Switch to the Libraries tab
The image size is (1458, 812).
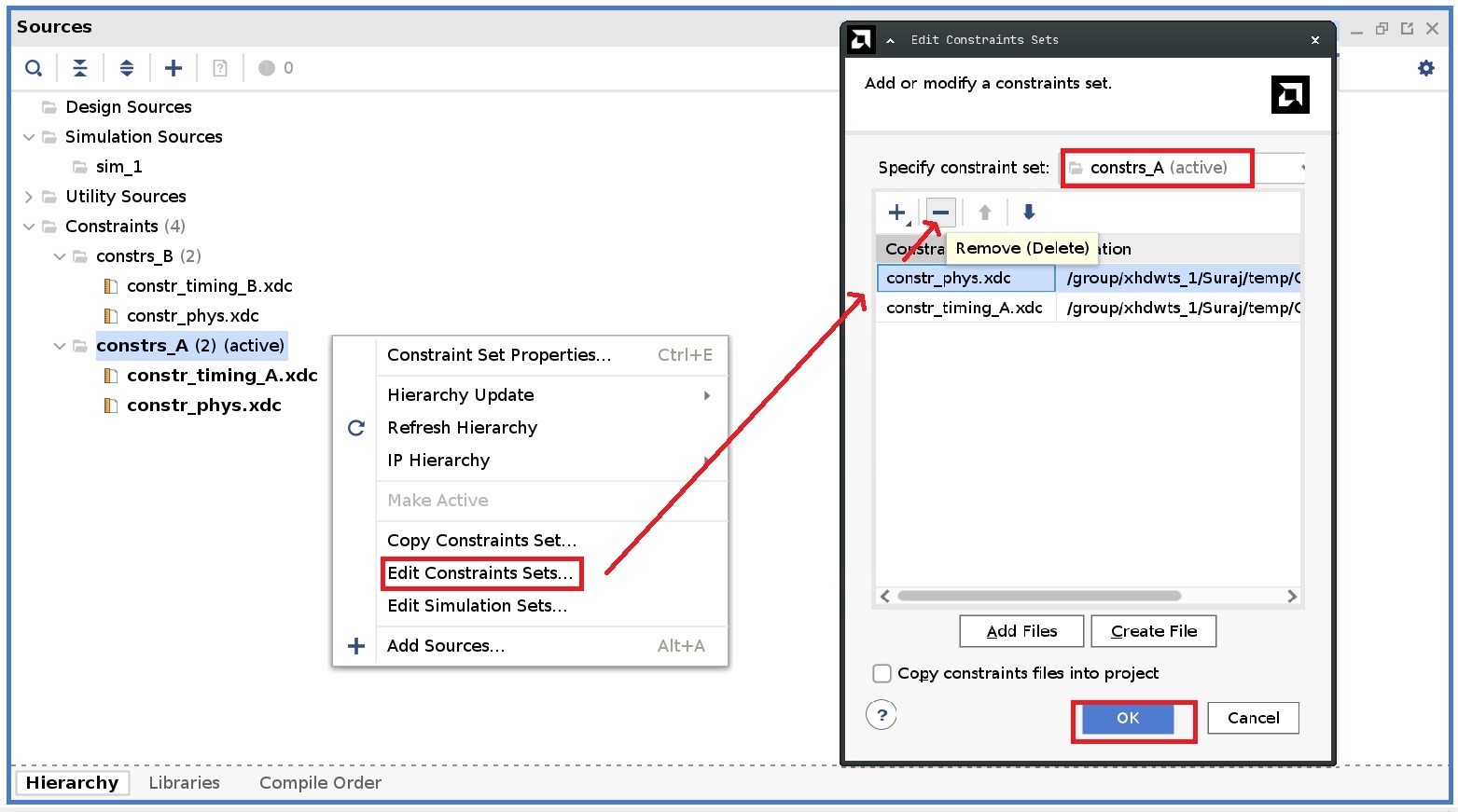pyautogui.click(x=184, y=782)
